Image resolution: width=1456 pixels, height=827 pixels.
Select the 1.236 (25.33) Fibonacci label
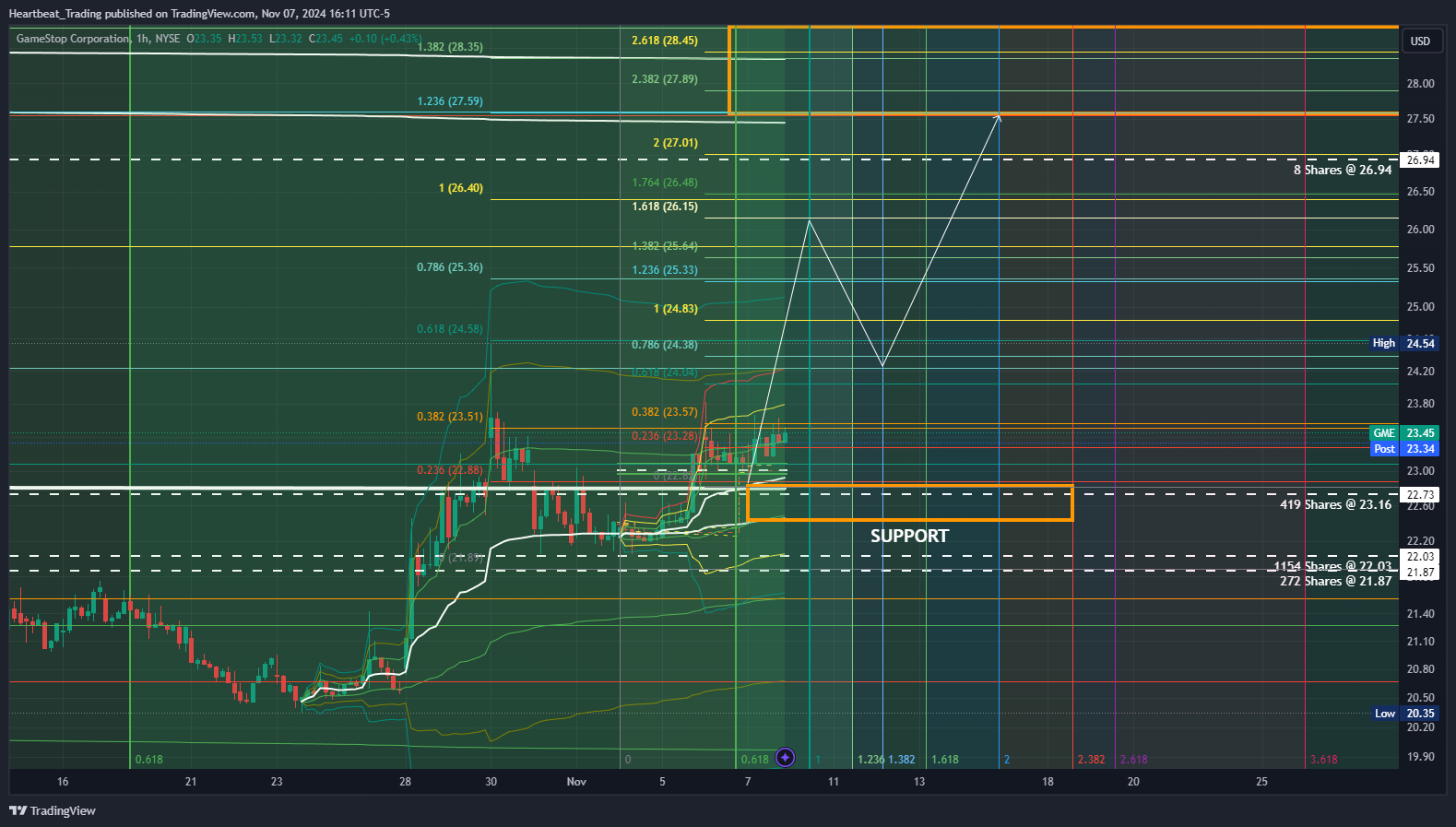[665, 270]
